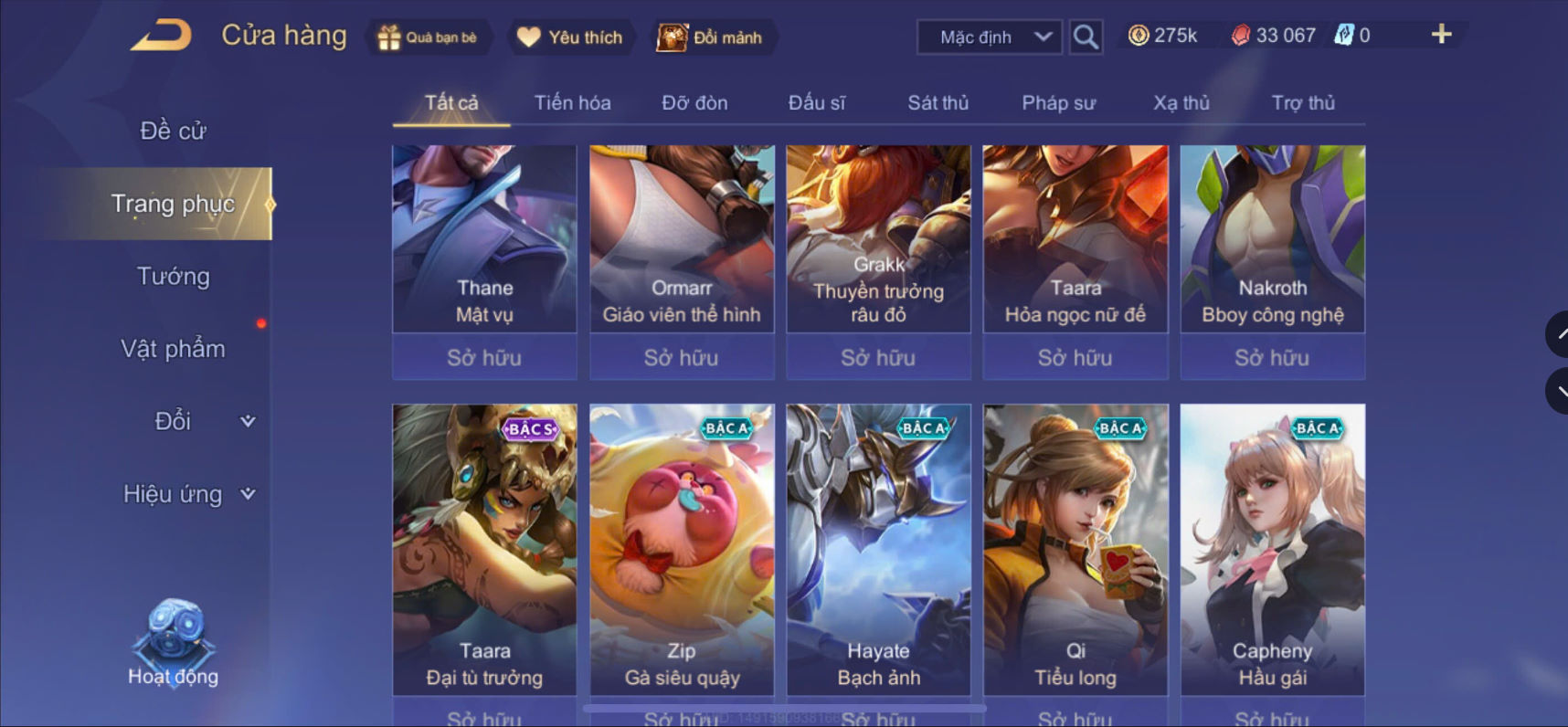Select Vật phẩm in the sidebar
This screenshot has width=1568, height=727.
(173, 349)
